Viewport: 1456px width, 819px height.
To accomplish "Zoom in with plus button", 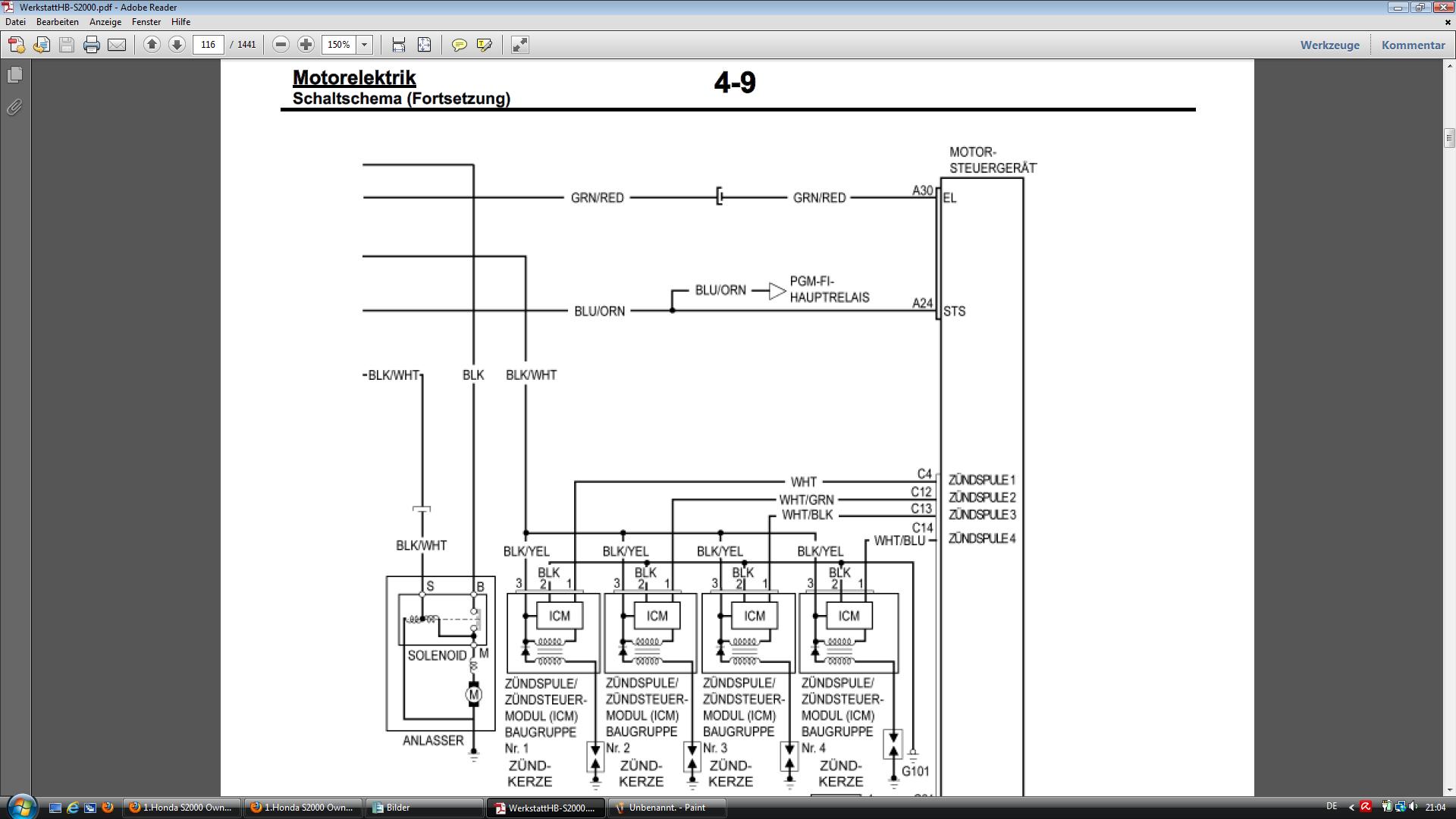I will (x=306, y=45).
